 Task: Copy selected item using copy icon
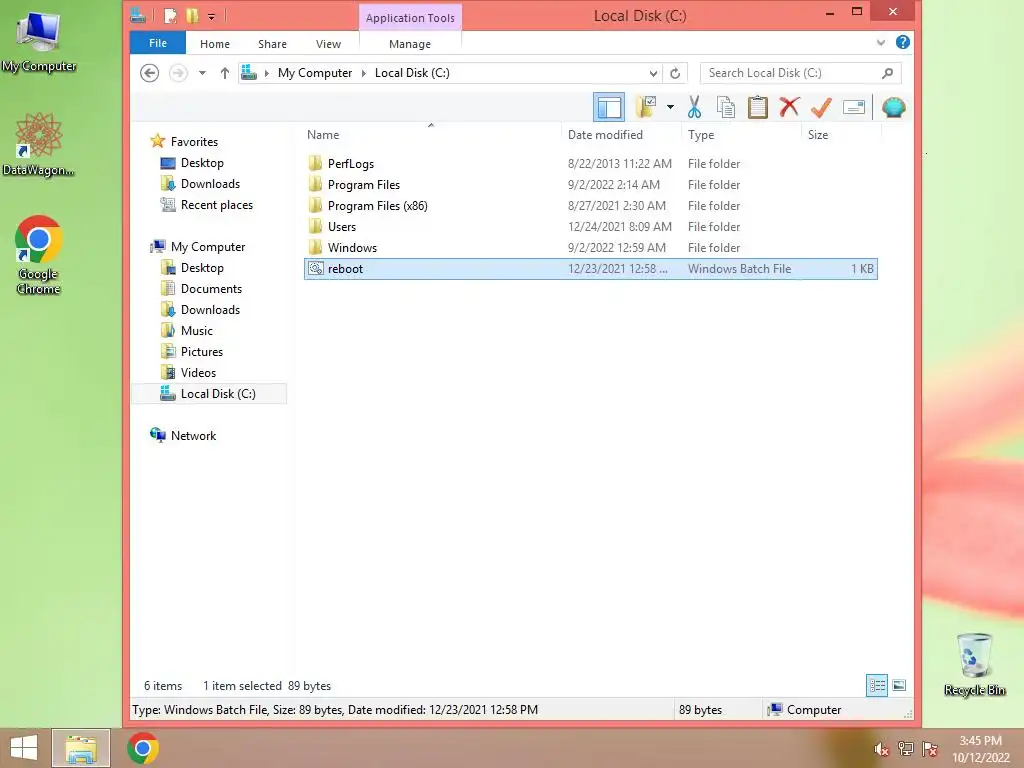pyautogui.click(x=726, y=107)
